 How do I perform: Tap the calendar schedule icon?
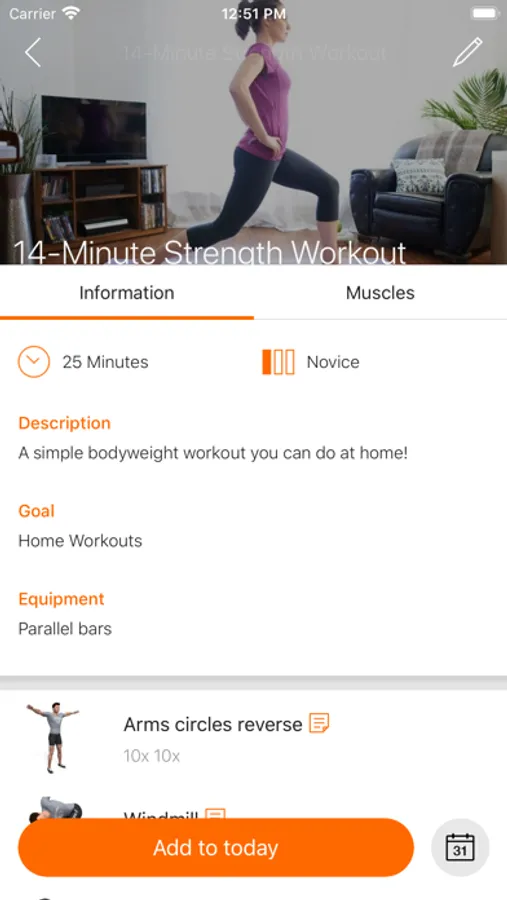pyautogui.click(x=460, y=847)
